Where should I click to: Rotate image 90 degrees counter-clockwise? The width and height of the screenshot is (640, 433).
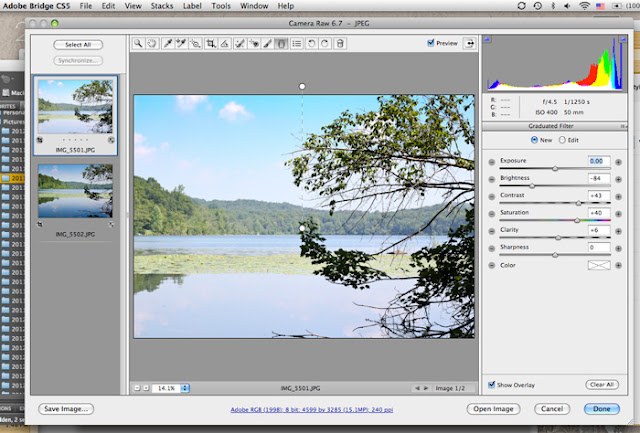pyautogui.click(x=311, y=43)
